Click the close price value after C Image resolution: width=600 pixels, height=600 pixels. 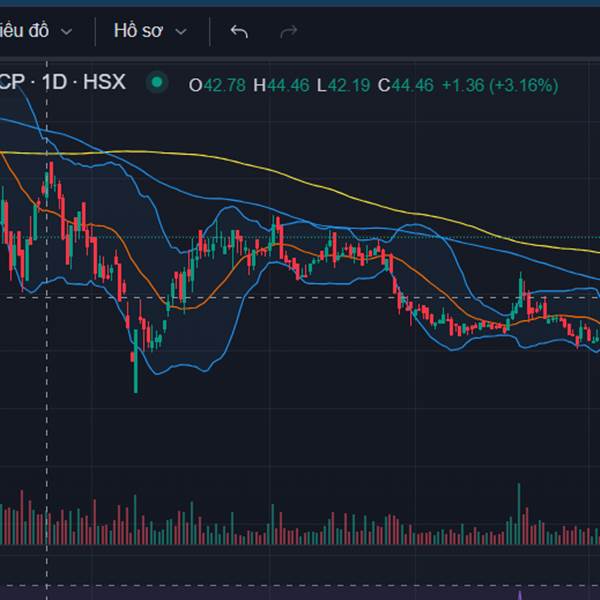coord(412,85)
